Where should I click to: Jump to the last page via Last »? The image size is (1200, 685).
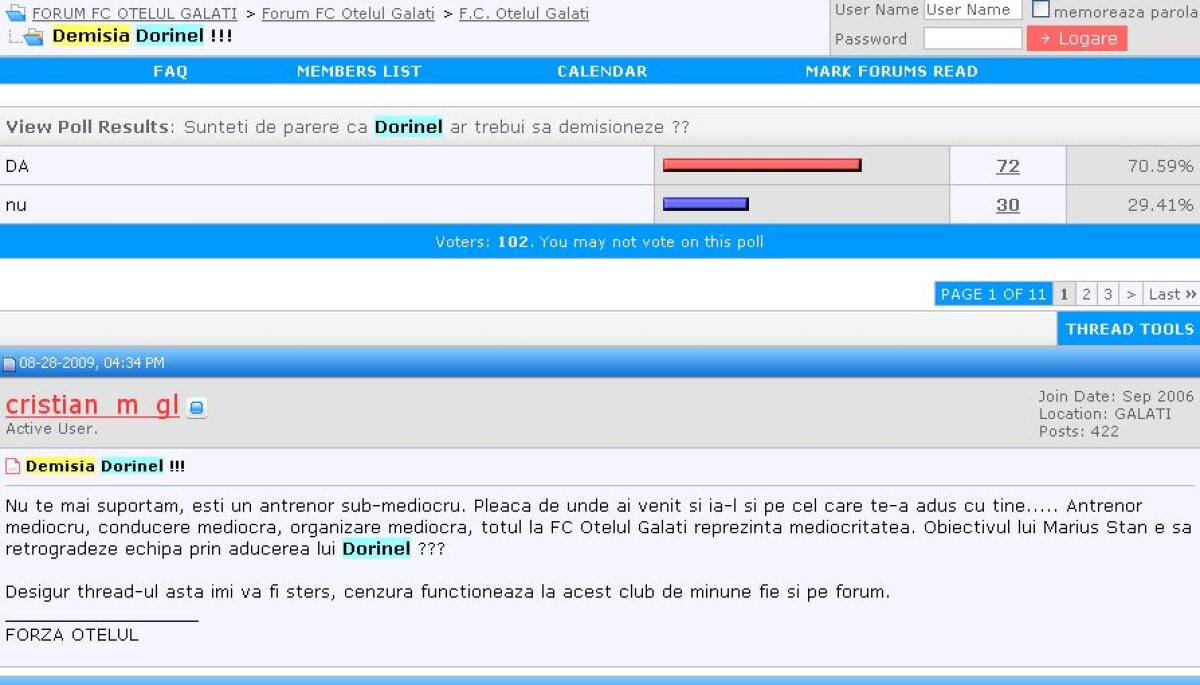pyautogui.click(x=1170, y=294)
